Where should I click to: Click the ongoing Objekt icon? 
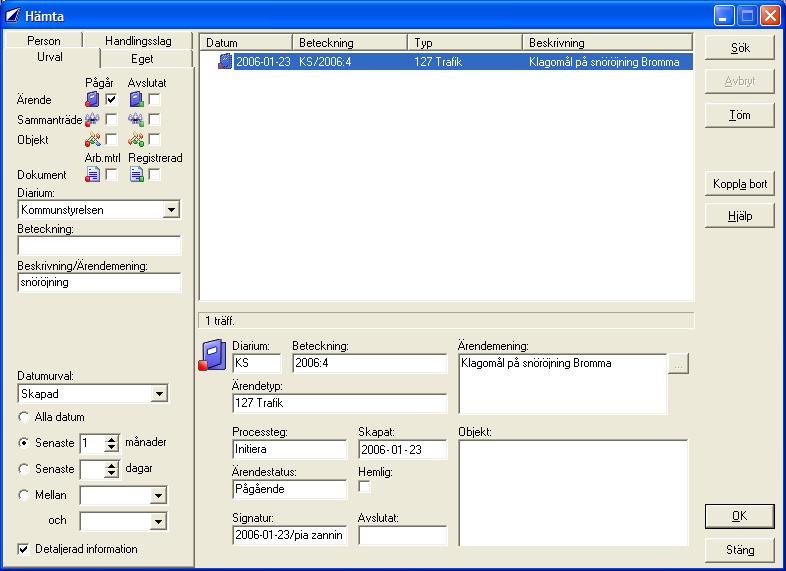[92, 139]
